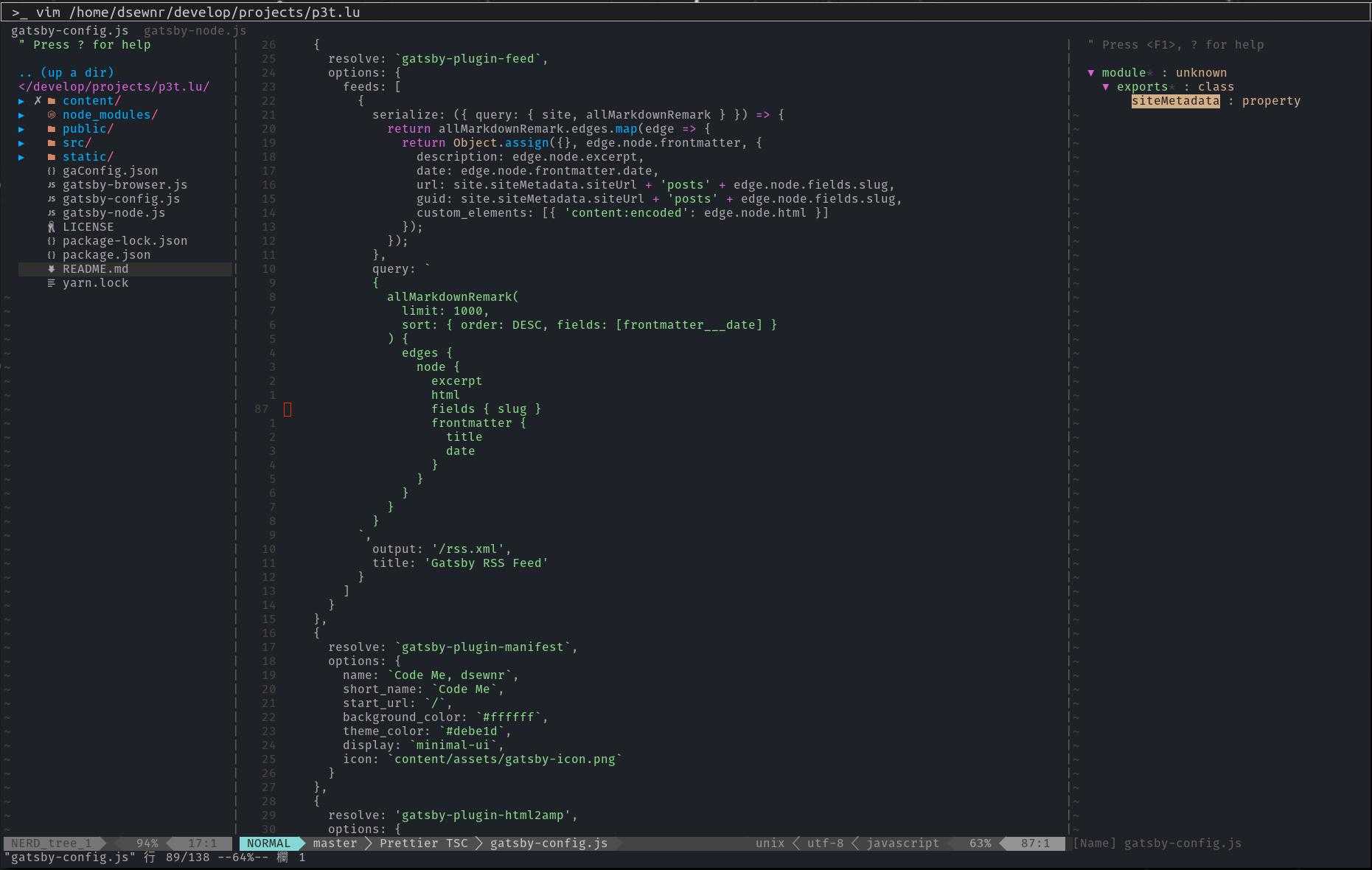Click the package.json braces icon
The height and width of the screenshot is (870, 1372).
click(52, 255)
